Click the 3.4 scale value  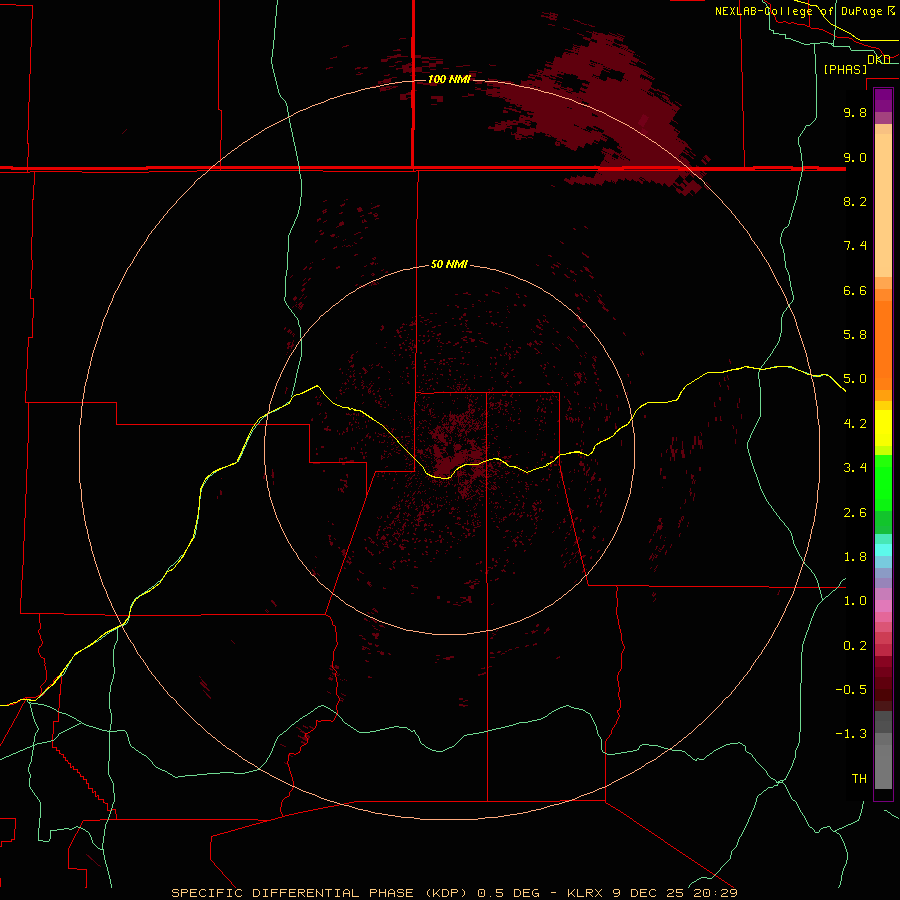tap(855, 468)
